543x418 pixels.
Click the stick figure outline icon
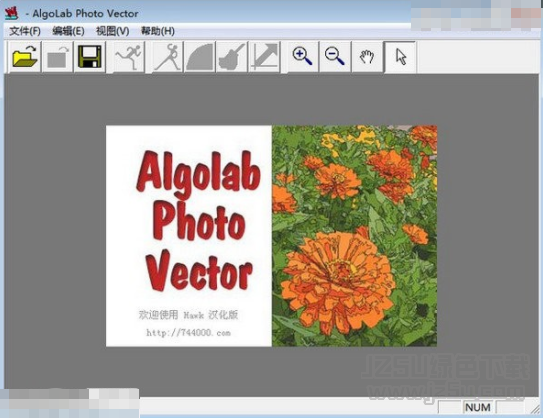(x=168, y=56)
